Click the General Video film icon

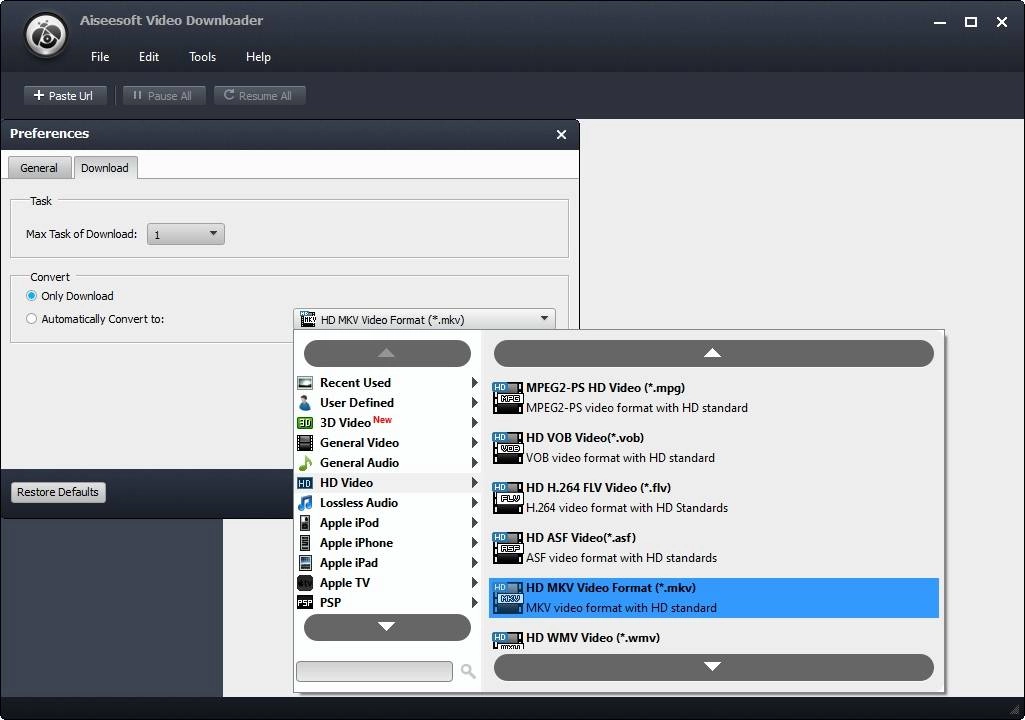(x=305, y=443)
